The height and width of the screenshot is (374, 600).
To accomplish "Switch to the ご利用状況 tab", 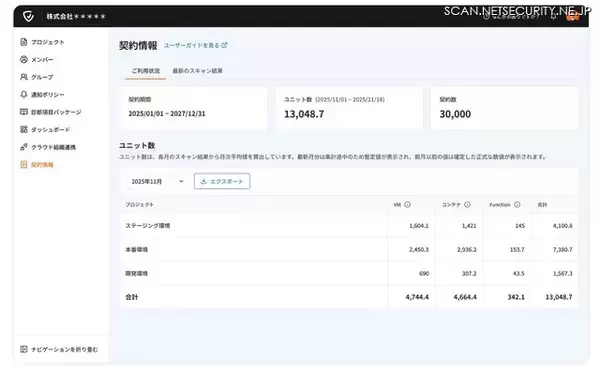I will (x=146, y=71).
